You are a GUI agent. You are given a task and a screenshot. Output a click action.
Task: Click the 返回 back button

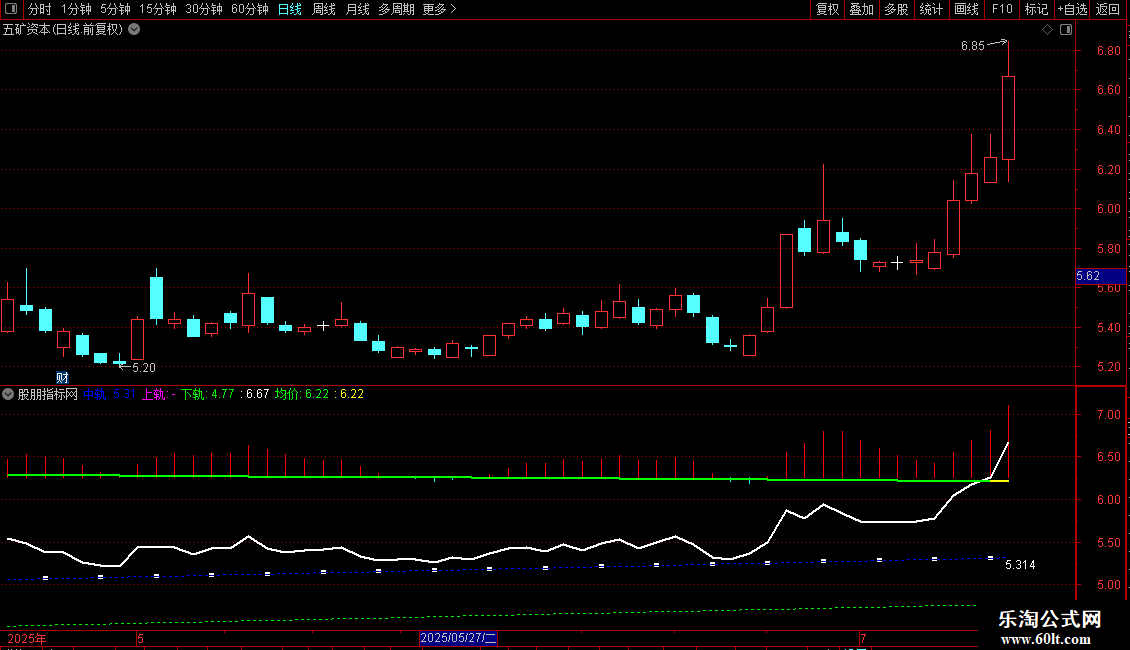1108,9
